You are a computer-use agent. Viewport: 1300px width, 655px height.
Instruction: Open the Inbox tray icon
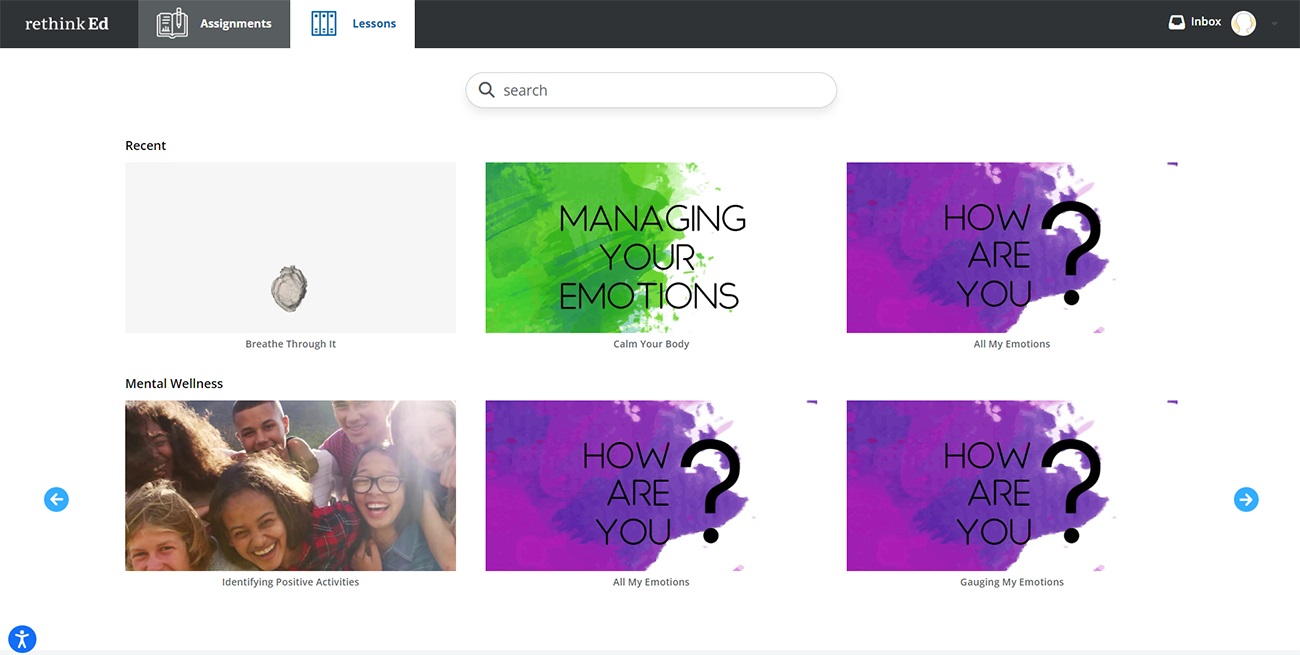click(1177, 22)
